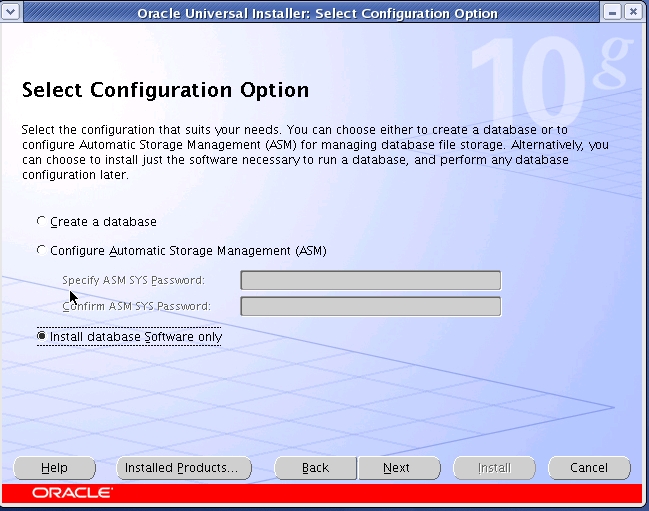
Task: Click the Specify ASM SYS Password field
Action: 370,280
